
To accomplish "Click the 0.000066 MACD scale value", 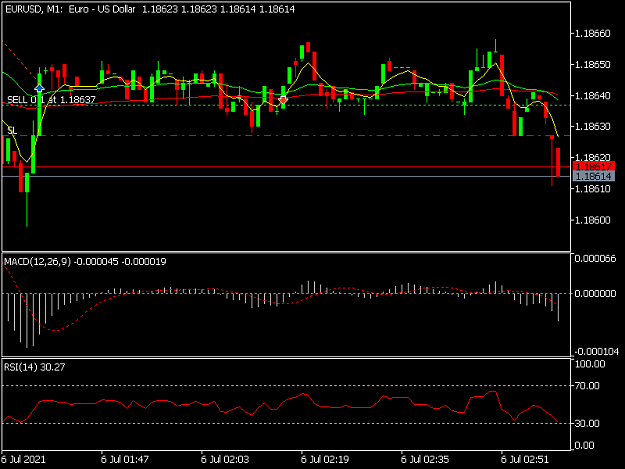I will pyautogui.click(x=596, y=259).
